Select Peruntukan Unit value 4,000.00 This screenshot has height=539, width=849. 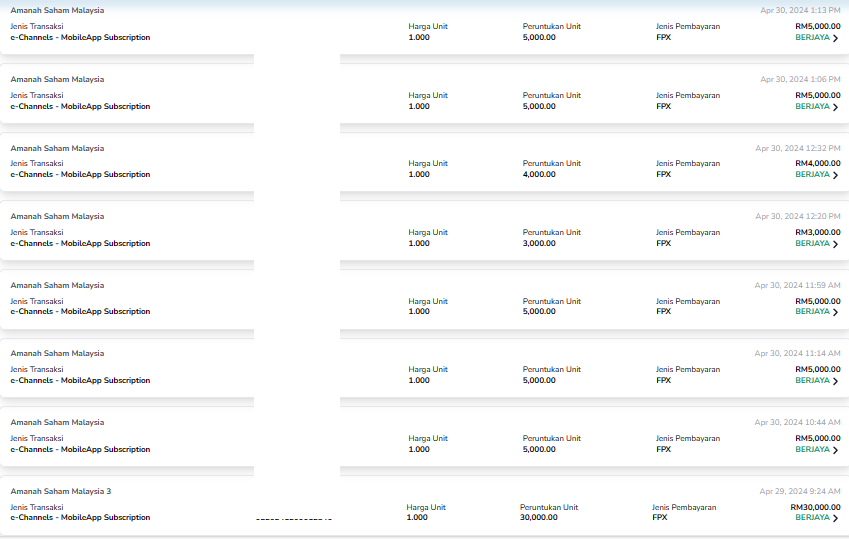click(x=539, y=174)
